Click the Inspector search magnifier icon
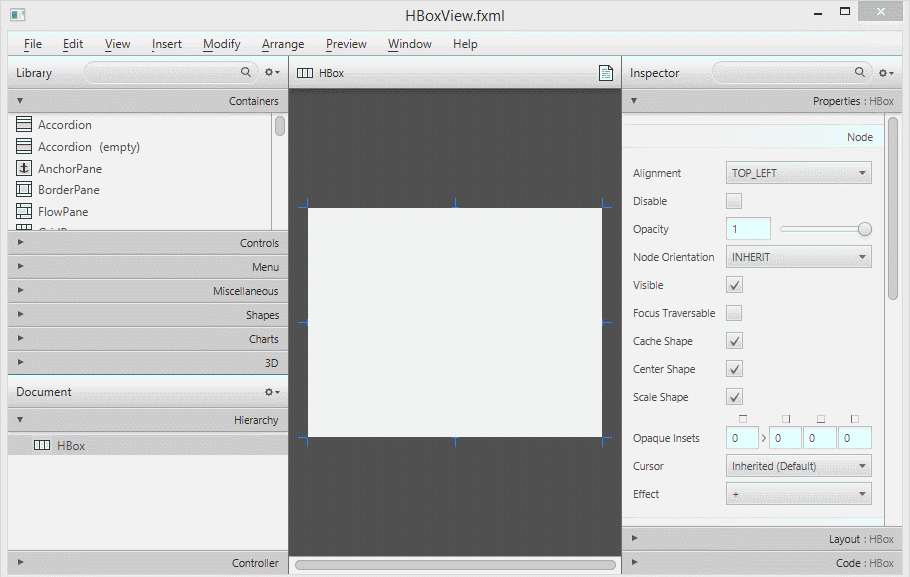This screenshot has width=910, height=577. point(860,72)
